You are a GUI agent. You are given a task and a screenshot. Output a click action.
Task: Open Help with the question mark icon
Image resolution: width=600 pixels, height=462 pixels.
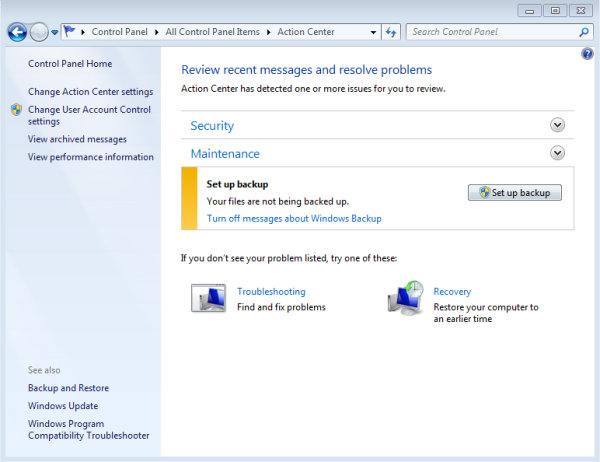pyautogui.click(x=587, y=54)
